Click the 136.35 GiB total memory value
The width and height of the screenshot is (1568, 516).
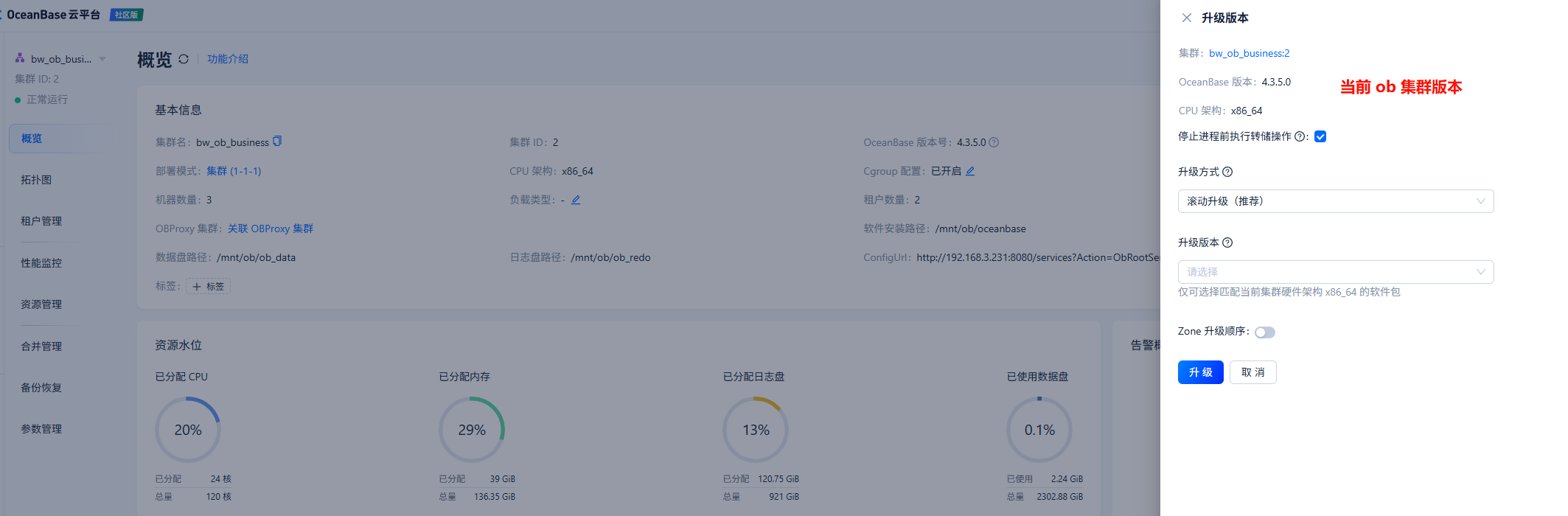coord(495,497)
